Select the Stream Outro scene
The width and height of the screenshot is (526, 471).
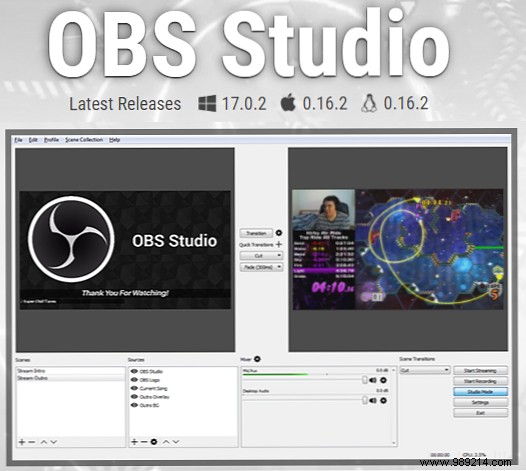coord(71,378)
